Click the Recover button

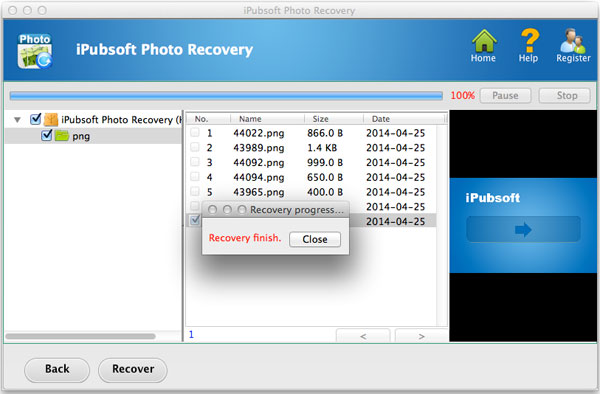pyautogui.click(x=133, y=369)
